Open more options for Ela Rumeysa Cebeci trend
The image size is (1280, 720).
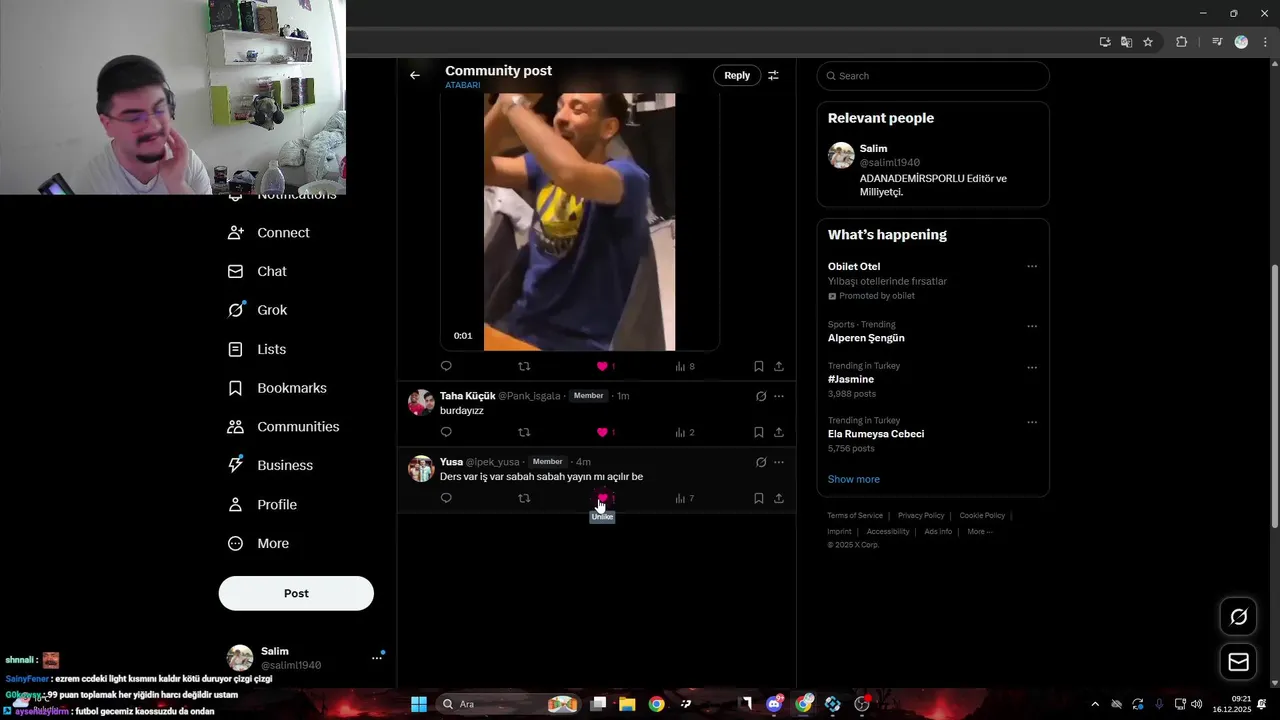click(1032, 422)
